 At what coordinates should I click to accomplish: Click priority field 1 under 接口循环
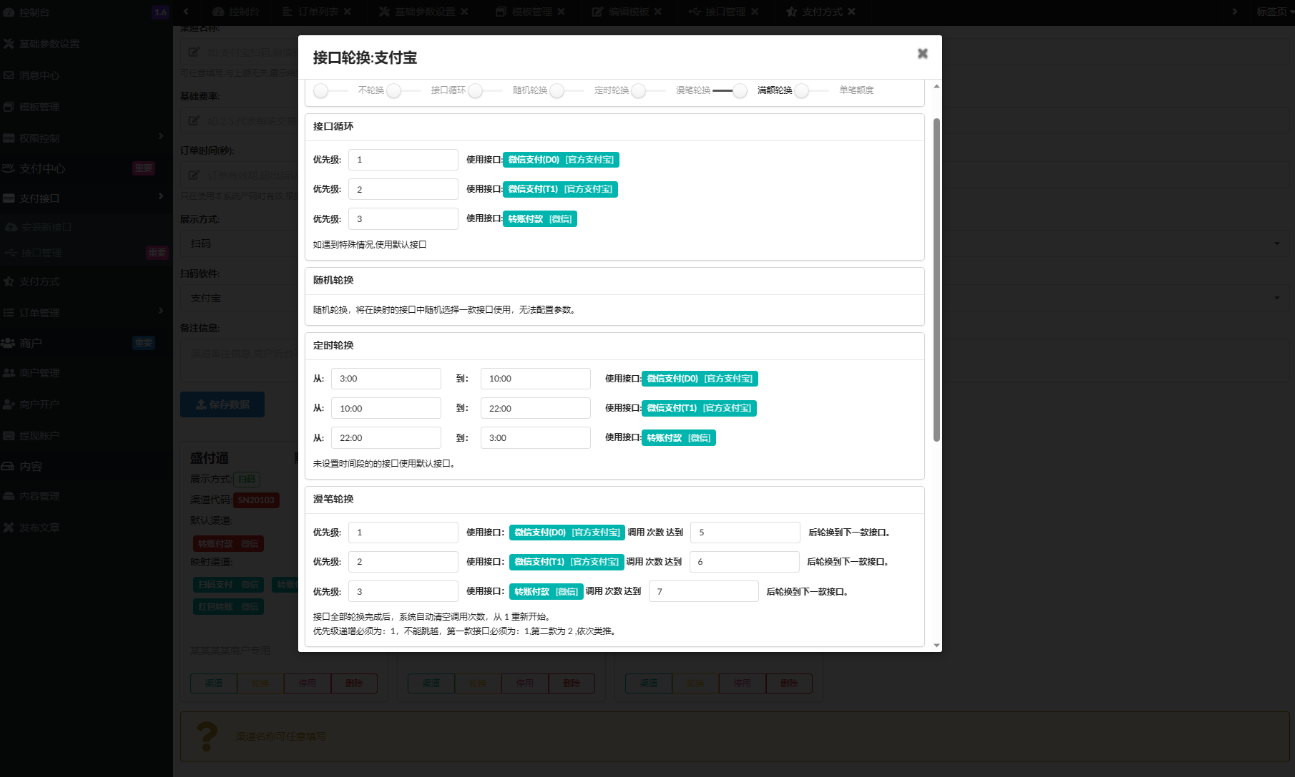pos(403,159)
